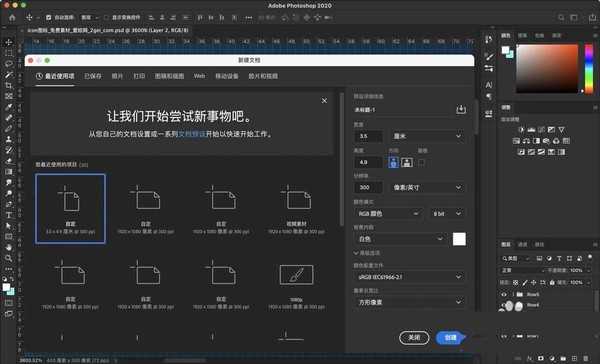600x364 pixels.
Task: Select the Zoom tool
Action: [x=8, y=258]
